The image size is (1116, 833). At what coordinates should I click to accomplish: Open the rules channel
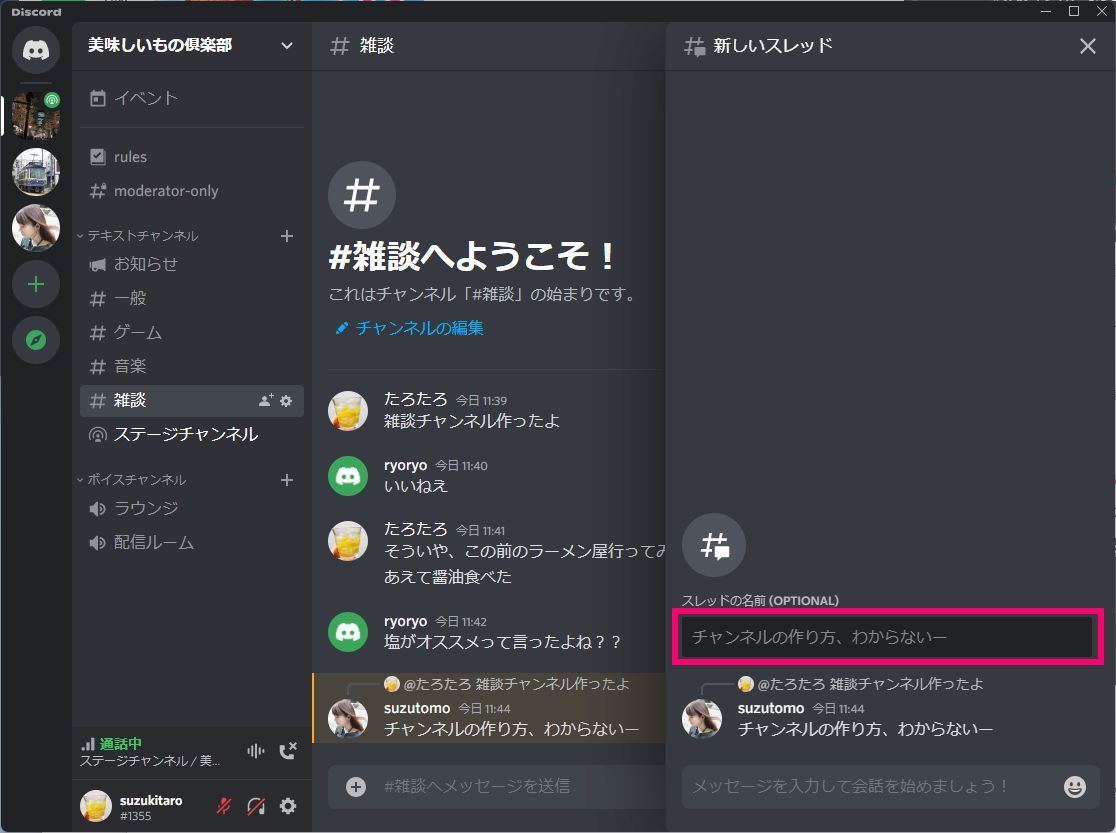(191, 157)
